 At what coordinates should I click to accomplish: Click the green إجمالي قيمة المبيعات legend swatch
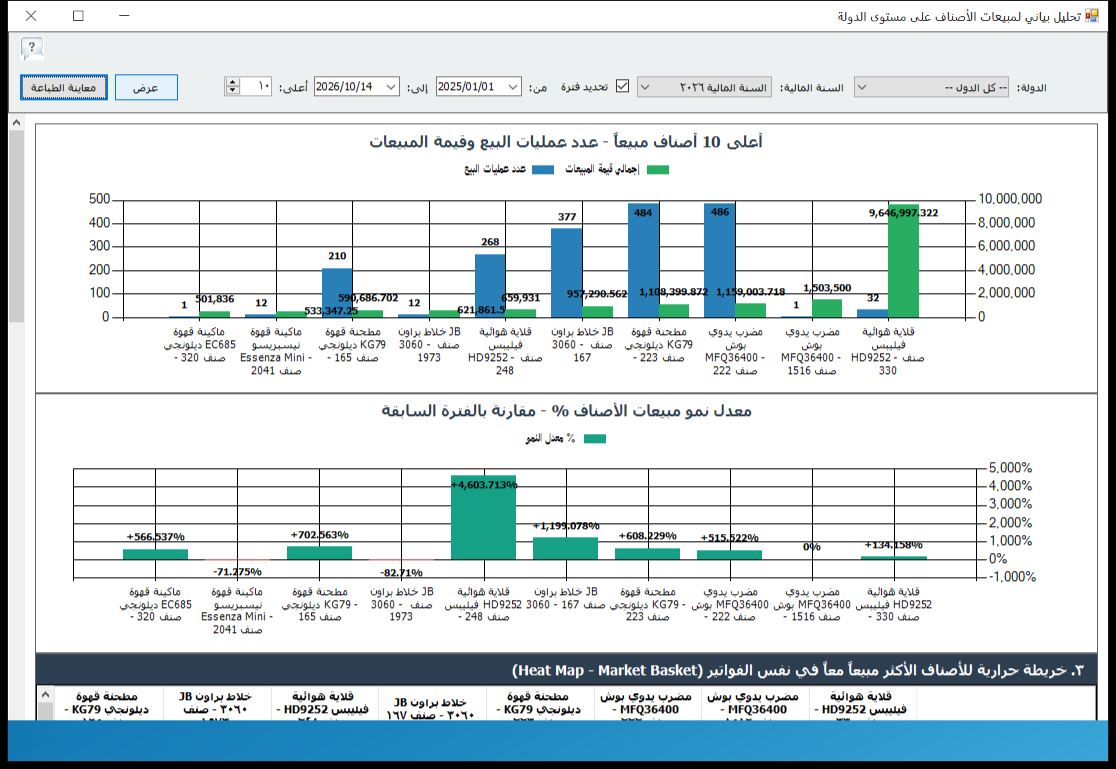pyautogui.click(x=658, y=169)
